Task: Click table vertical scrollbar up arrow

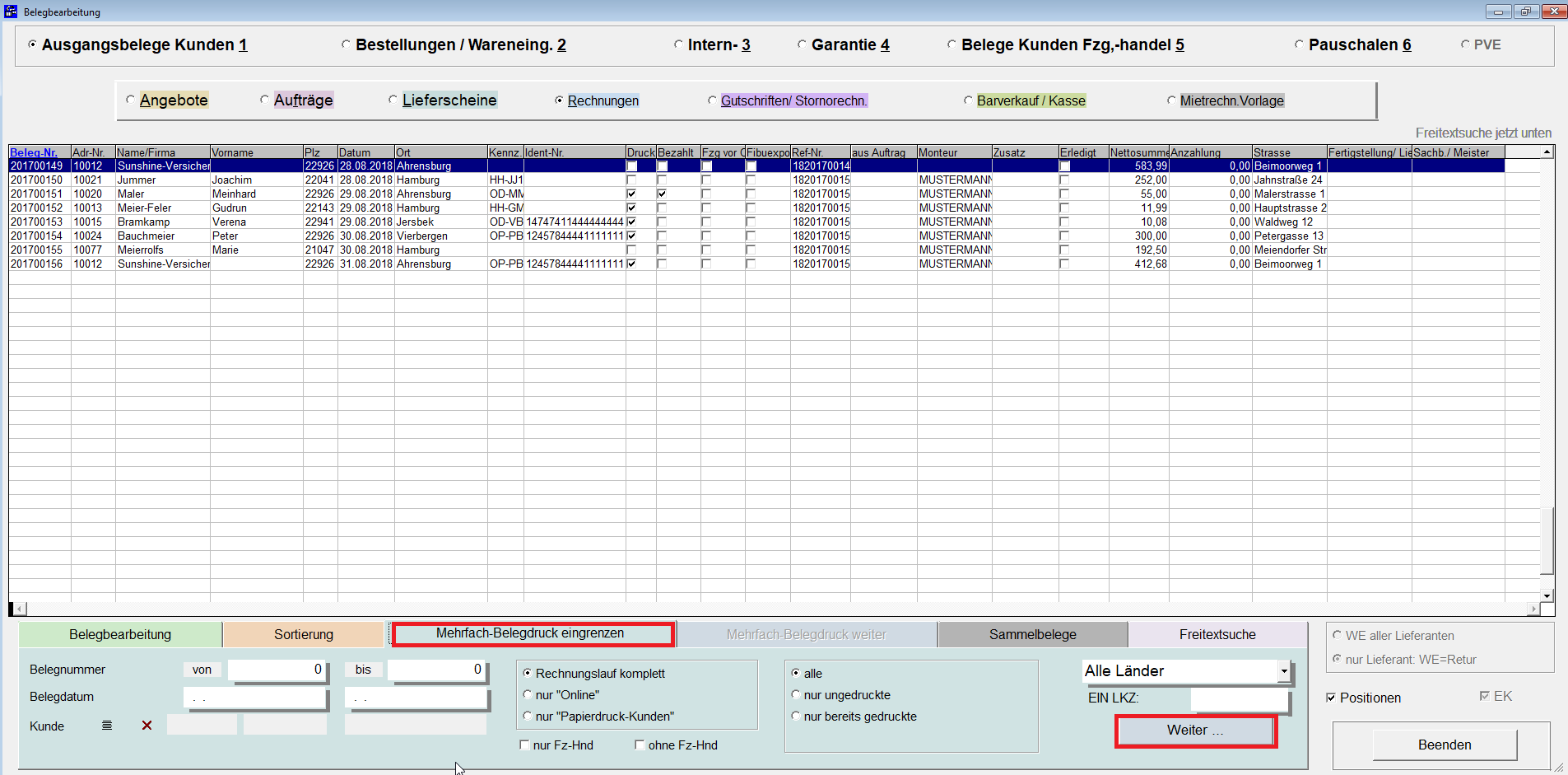Action: 1547,152
